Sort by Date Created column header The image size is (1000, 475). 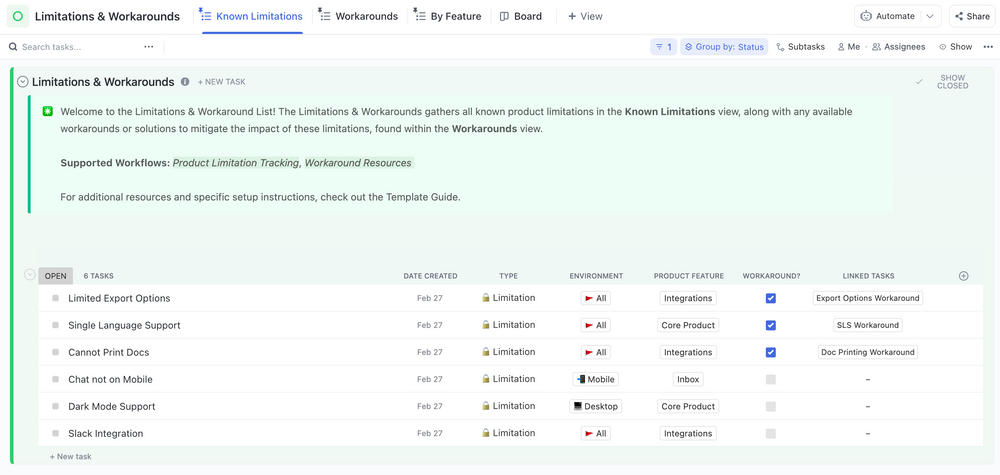pos(430,276)
